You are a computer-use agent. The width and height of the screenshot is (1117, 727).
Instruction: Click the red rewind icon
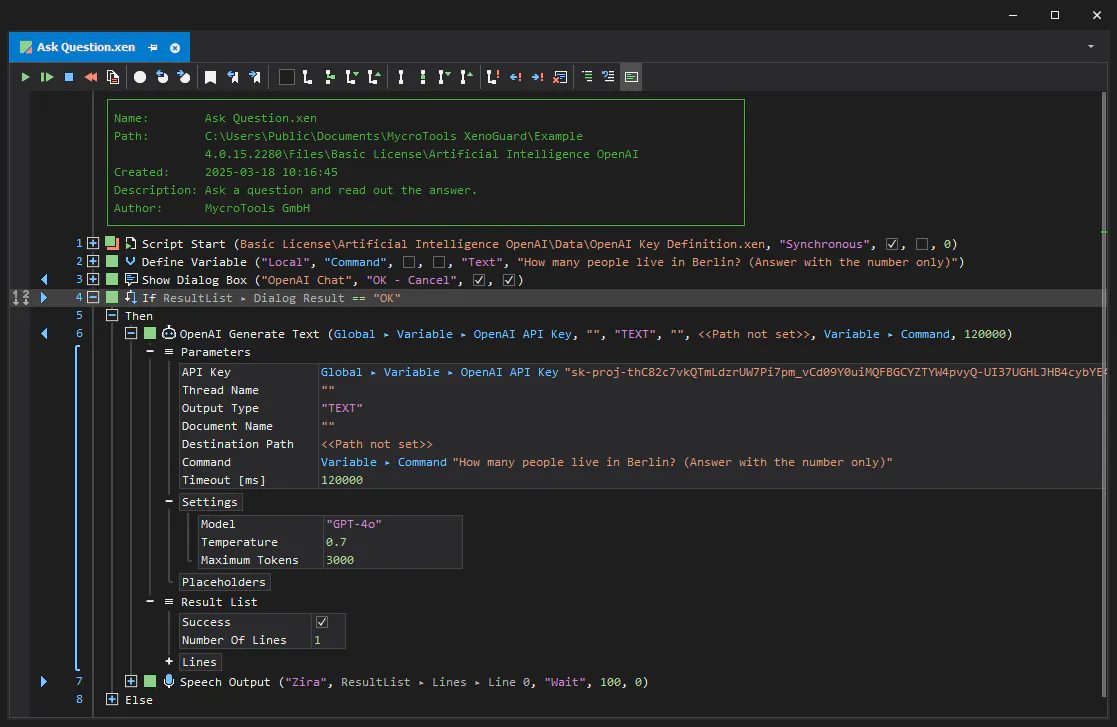click(x=90, y=77)
